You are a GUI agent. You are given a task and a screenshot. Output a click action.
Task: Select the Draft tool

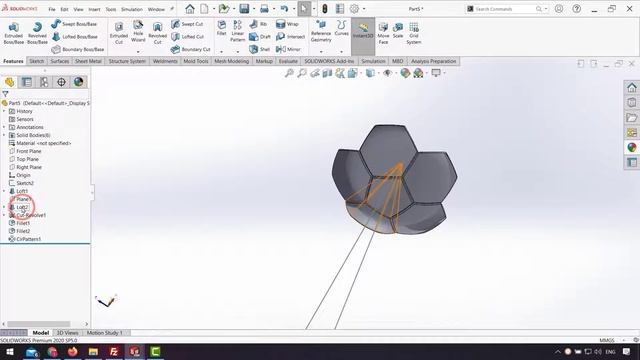pyautogui.click(x=260, y=37)
